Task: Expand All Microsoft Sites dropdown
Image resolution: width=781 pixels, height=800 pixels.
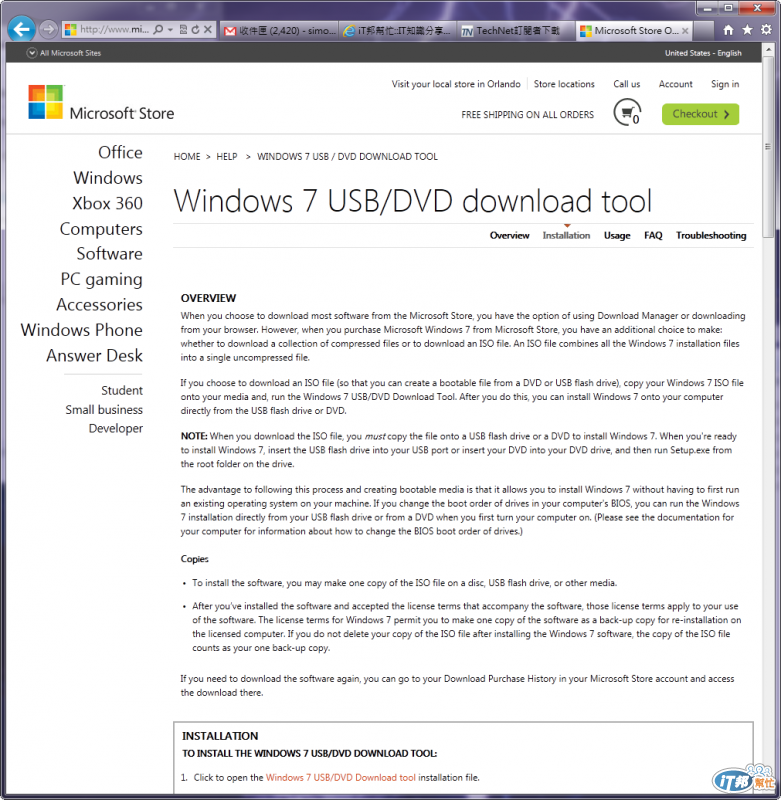Action: tap(64, 53)
